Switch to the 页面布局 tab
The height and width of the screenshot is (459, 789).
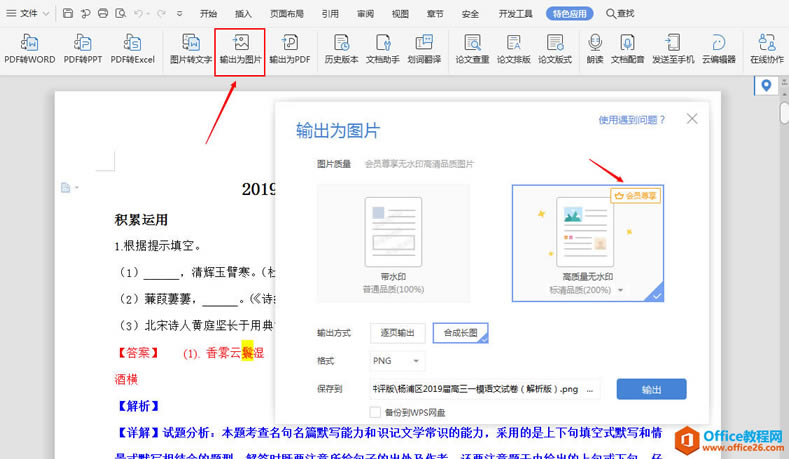pyautogui.click(x=286, y=14)
